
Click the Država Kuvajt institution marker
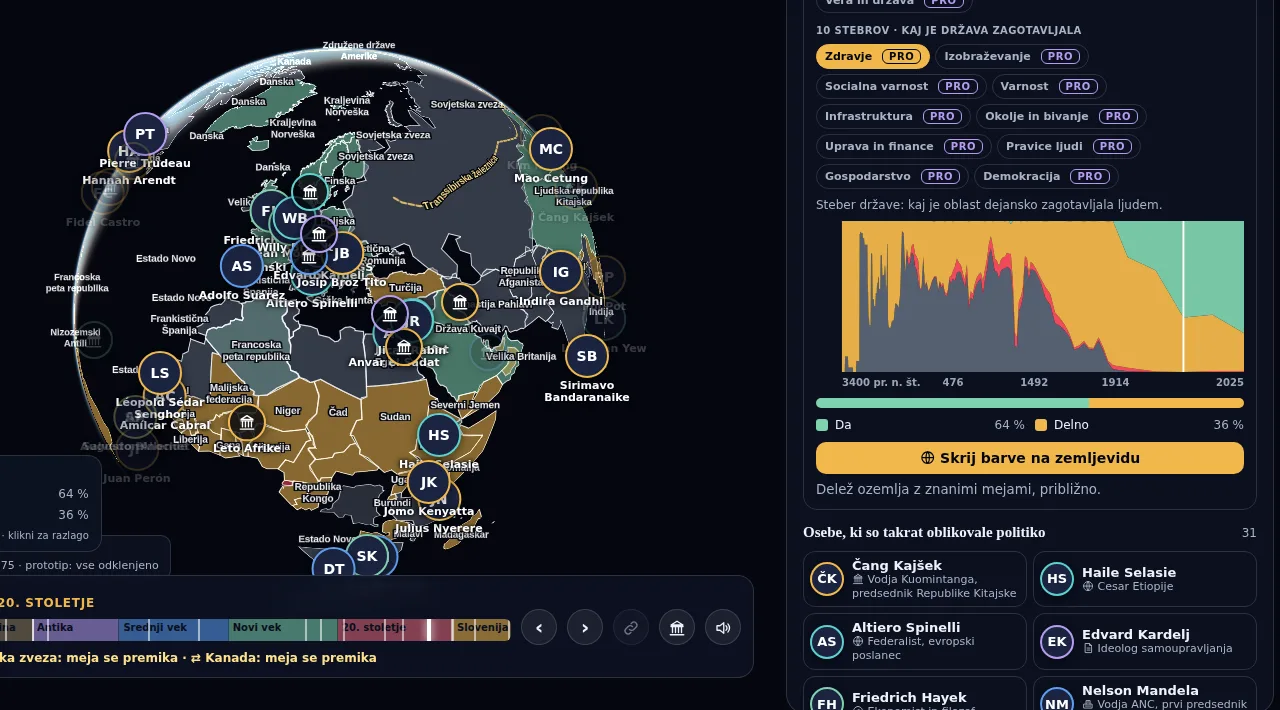pos(460,302)
